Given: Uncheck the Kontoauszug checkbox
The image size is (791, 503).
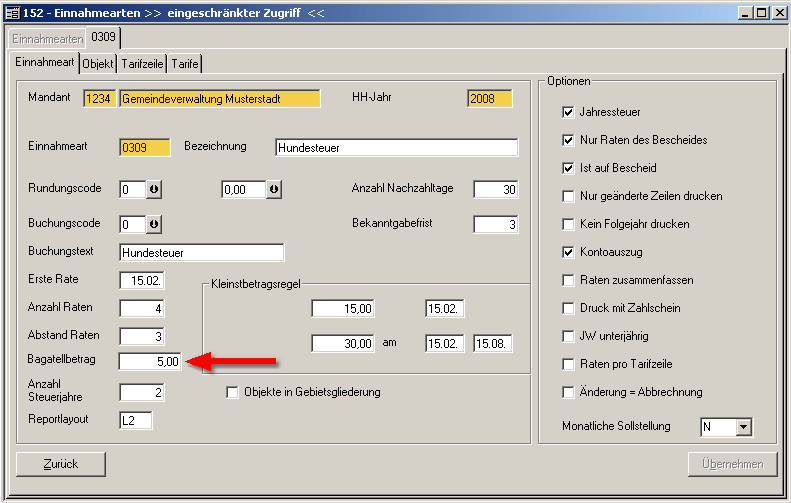Looking at the screenshot, I should [x=568, y=252].
